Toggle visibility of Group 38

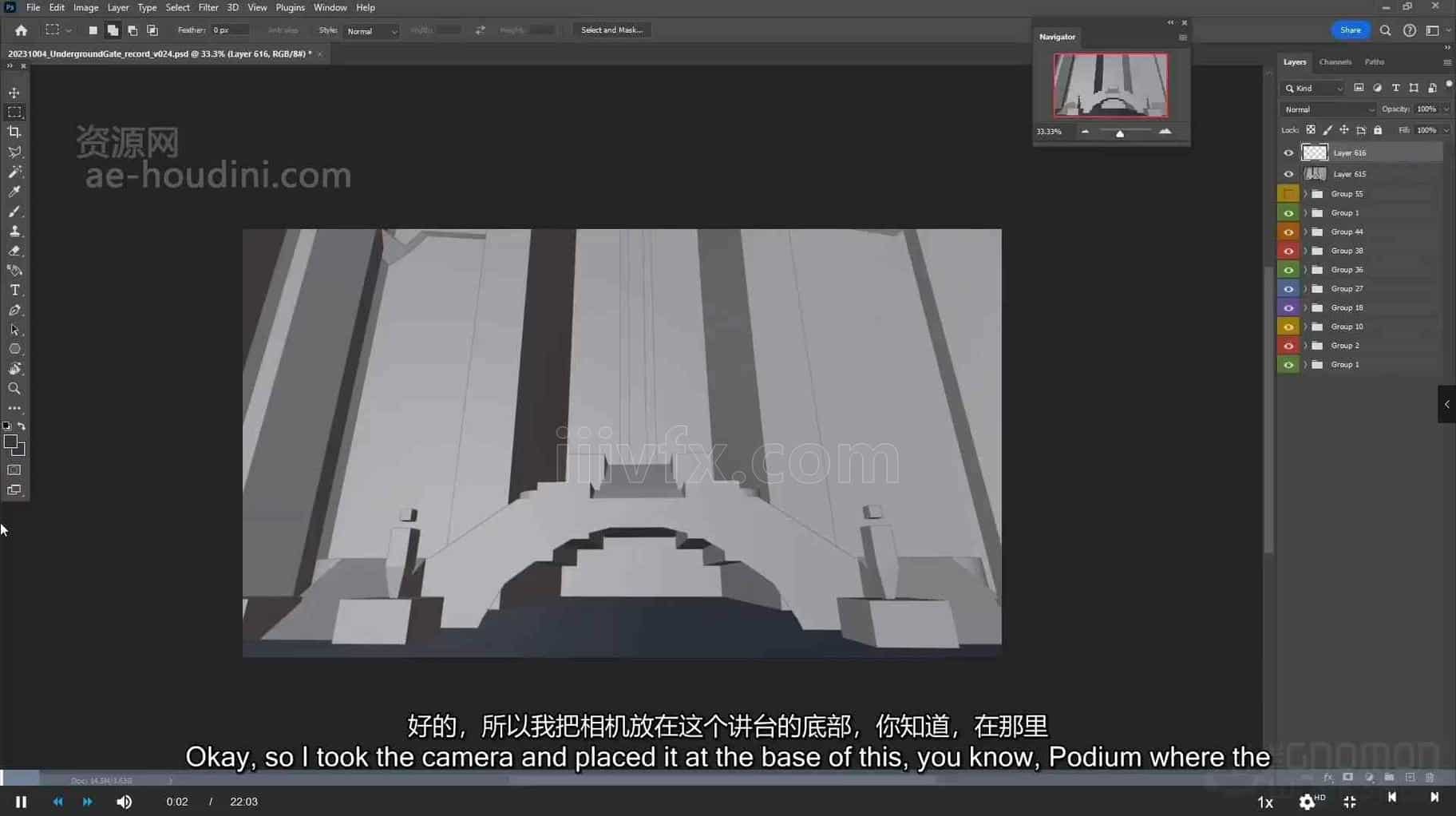1288,251
